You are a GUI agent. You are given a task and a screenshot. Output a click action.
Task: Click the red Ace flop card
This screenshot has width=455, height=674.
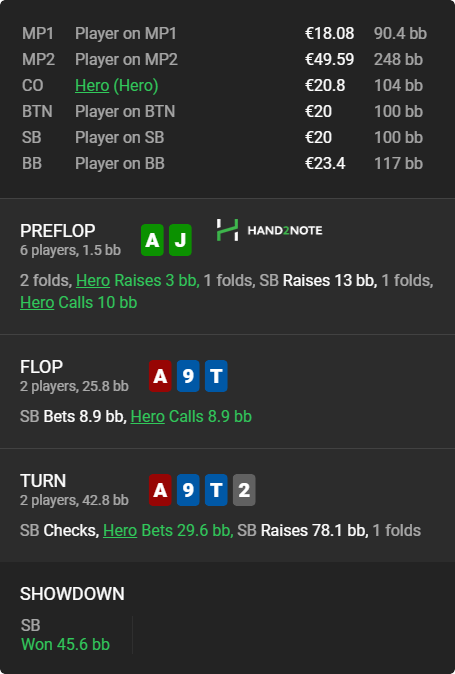[160, 376]
